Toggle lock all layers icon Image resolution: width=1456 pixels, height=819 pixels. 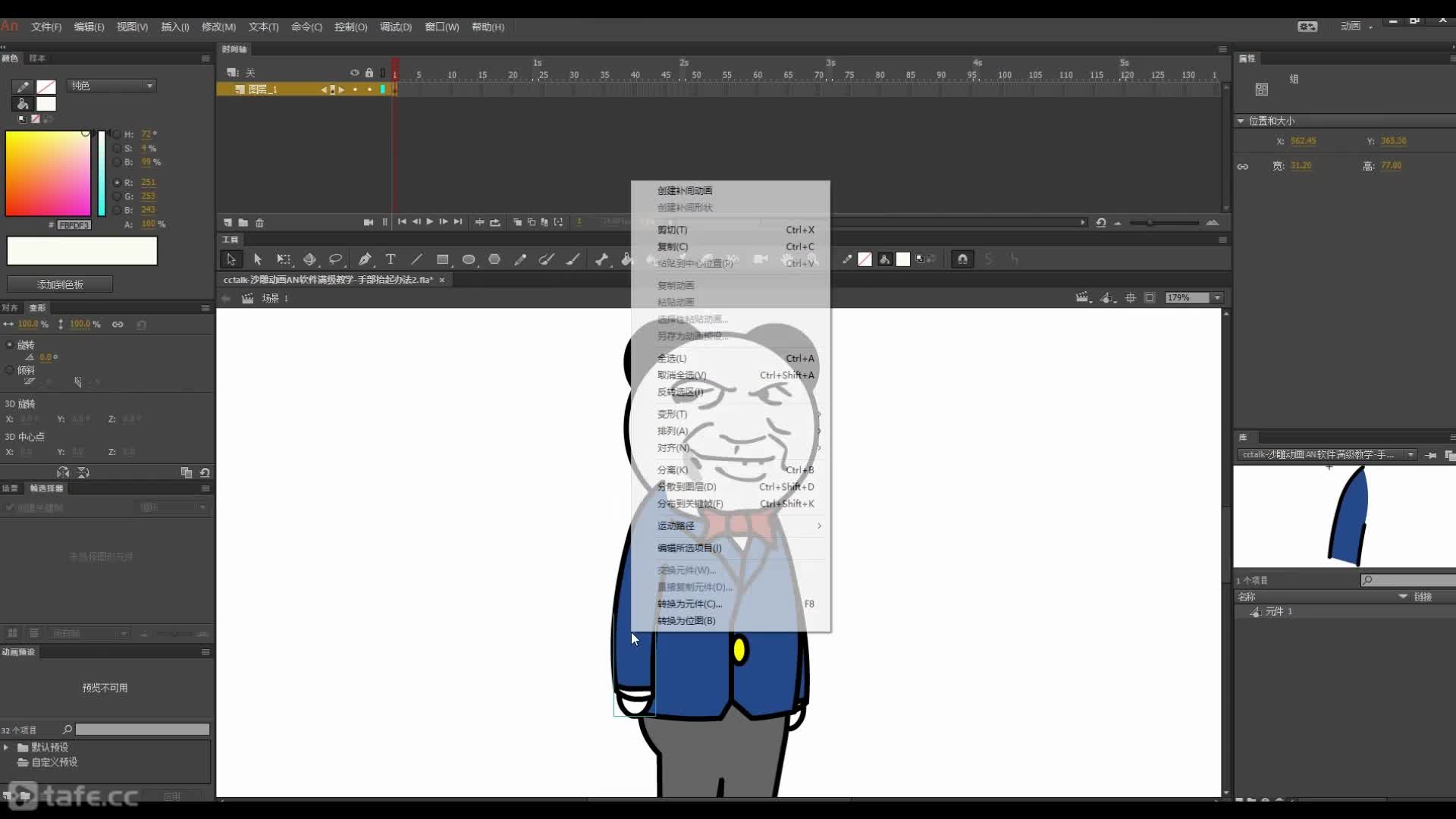(x=369, y=73)
